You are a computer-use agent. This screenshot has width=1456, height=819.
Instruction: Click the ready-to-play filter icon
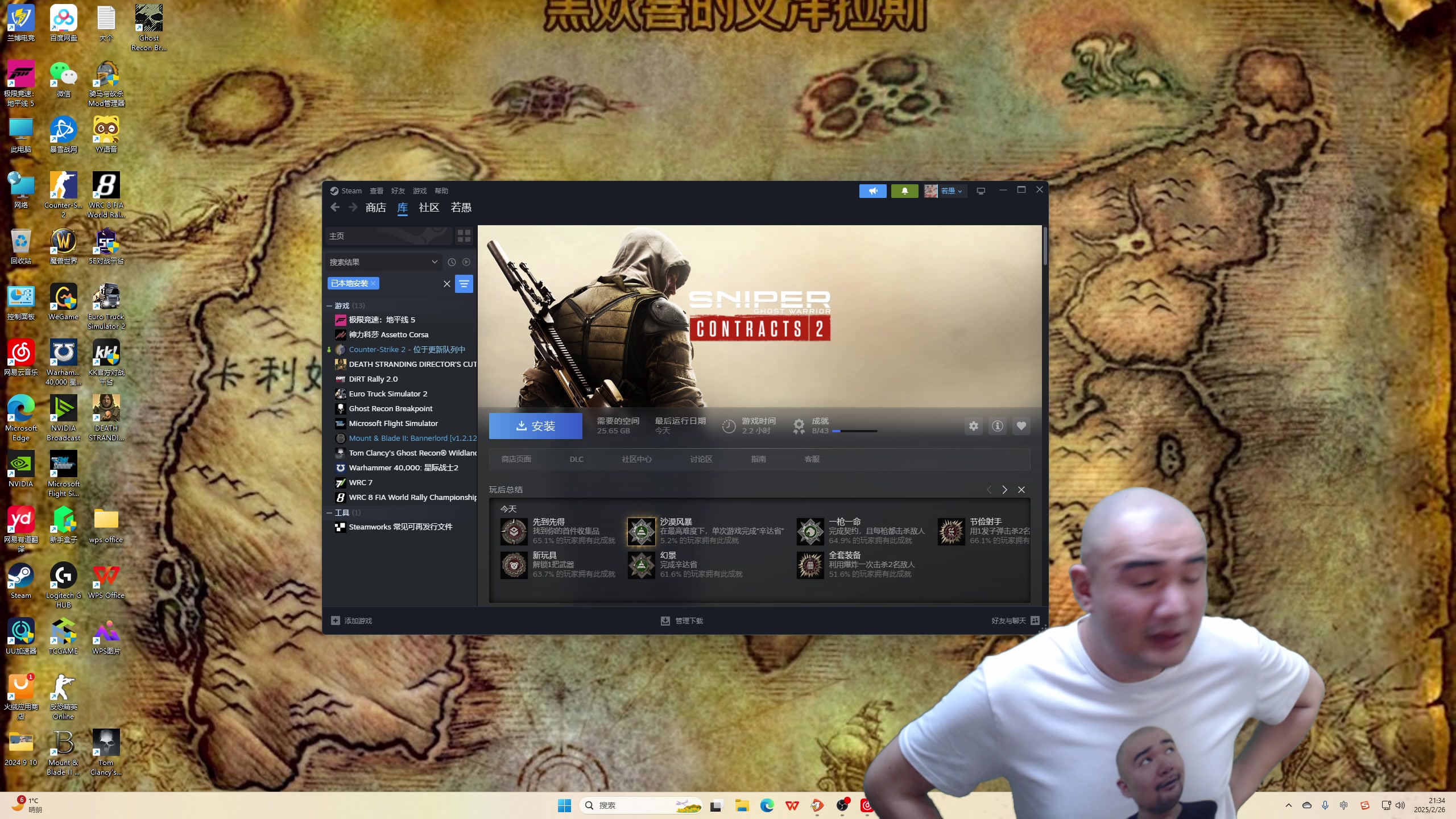tap(466, 262)
